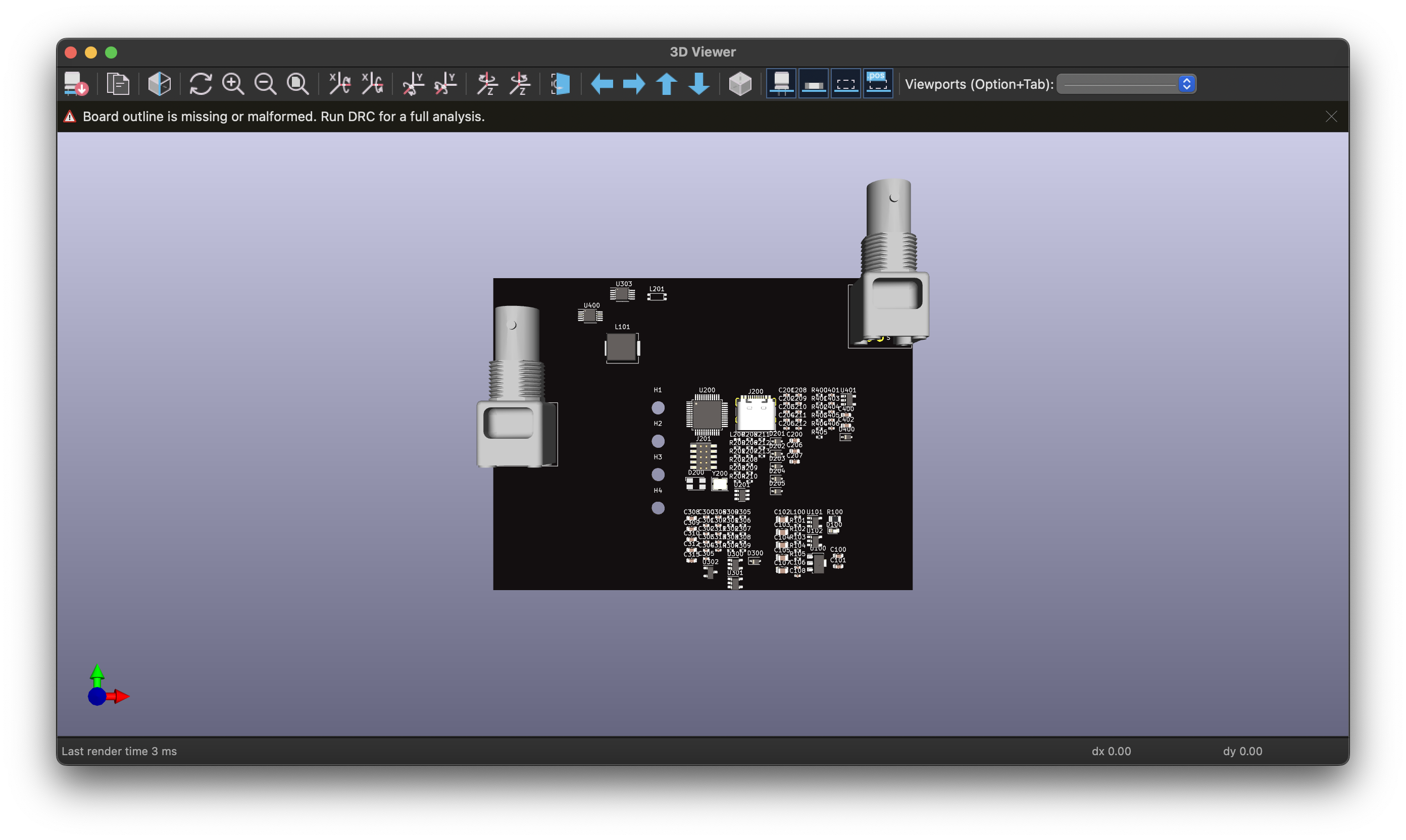
Task: Open the Viewports dropdown
Action: point(1120,84)
